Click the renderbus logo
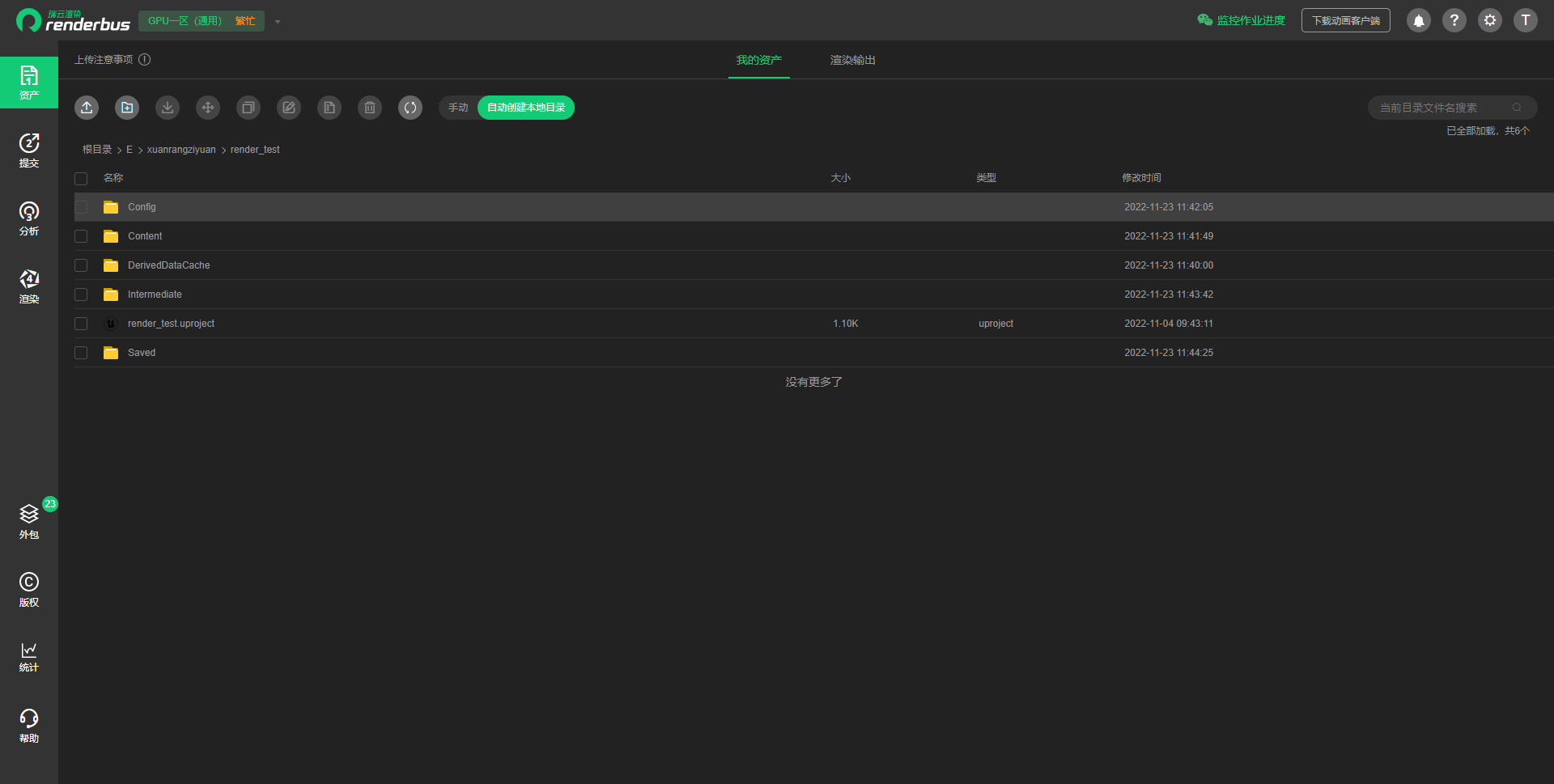 click(x=73, y=20)
